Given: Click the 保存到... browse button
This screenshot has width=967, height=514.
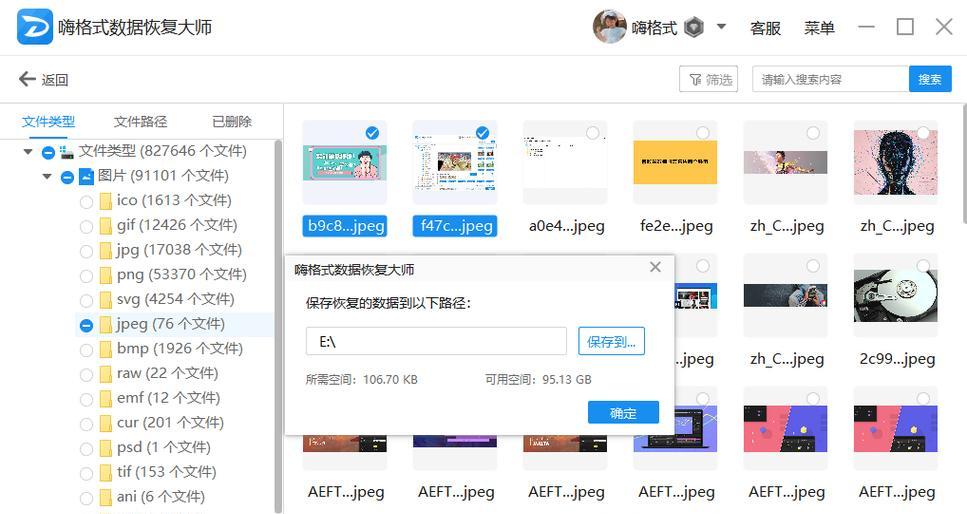Looking at the screenshot, I should [611, 341].
